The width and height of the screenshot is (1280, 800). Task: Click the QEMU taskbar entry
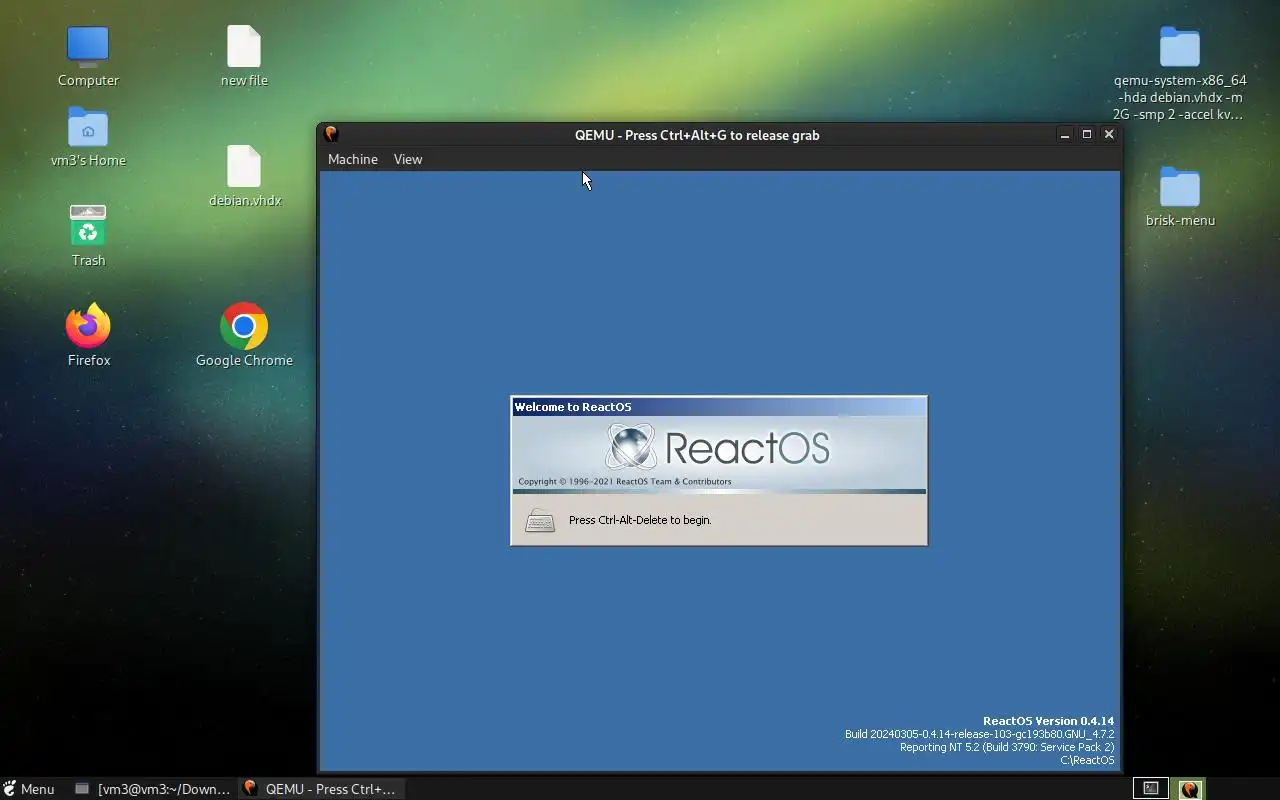coord(320,789)
